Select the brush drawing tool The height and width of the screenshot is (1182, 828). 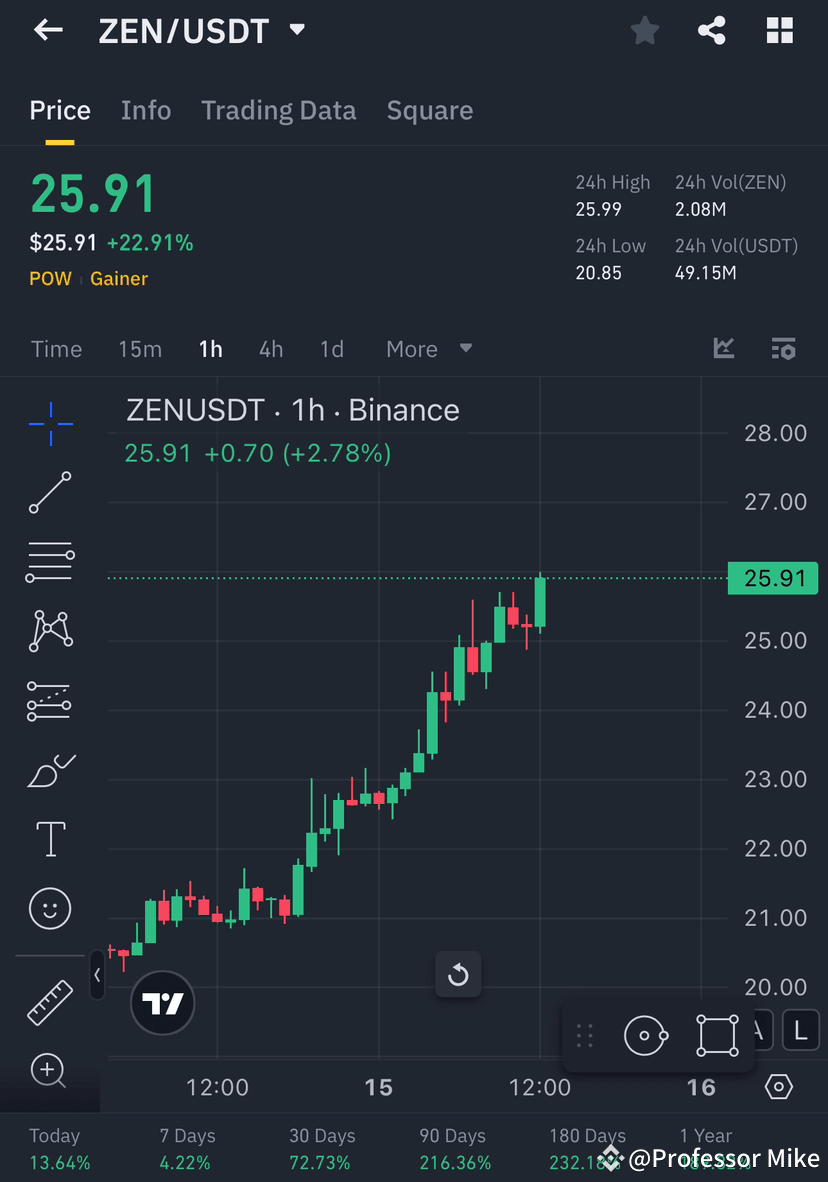click(50, 770)
